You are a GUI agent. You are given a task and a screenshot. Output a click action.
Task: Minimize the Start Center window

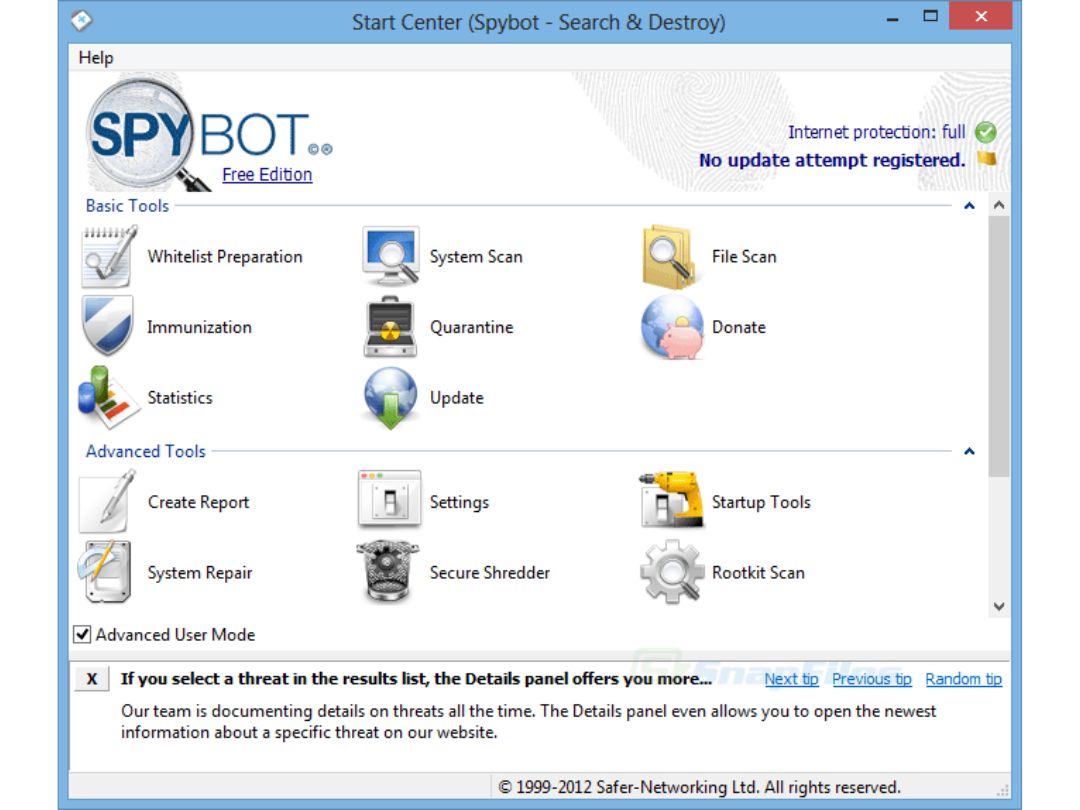pos(893,18)
